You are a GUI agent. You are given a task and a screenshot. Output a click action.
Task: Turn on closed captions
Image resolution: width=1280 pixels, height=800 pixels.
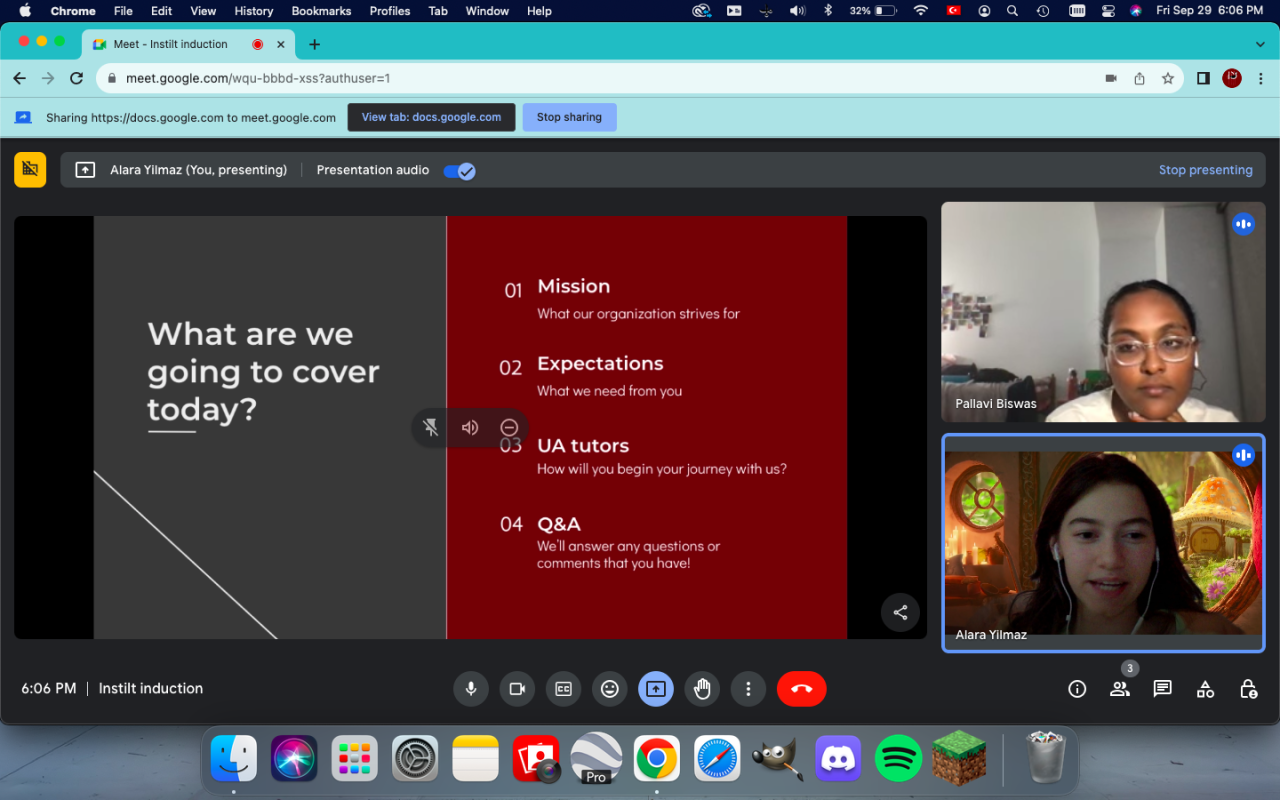pyautogui.click(x=563, y=689)
